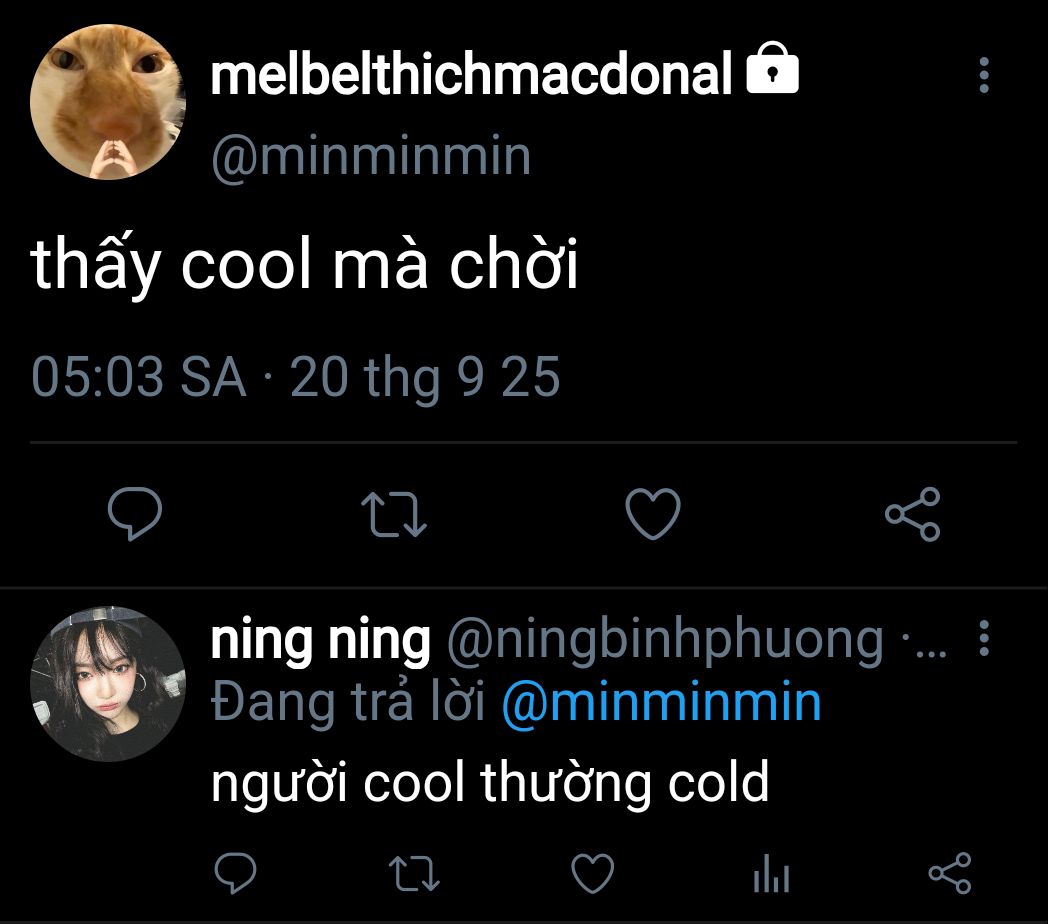The width and height of the screenshot is (1048, 924).
Task: Like the reply "người cool thường cold"
Action: coord(592,873)
